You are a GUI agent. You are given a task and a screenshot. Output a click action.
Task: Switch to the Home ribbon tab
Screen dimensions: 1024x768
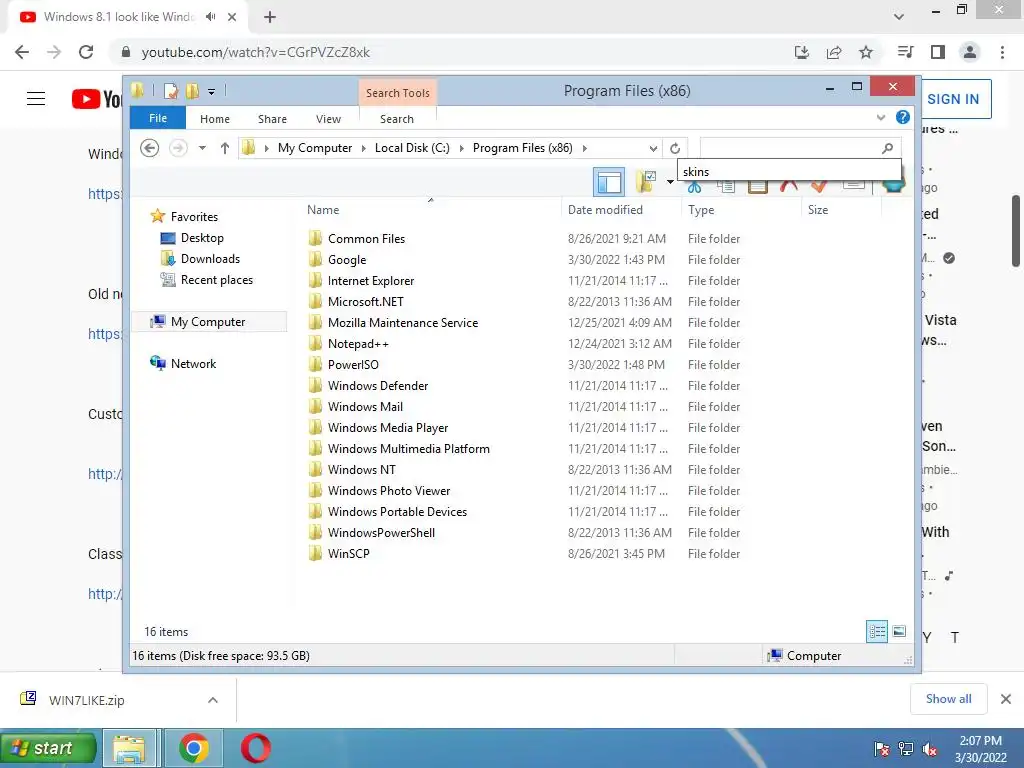[215, 119]
